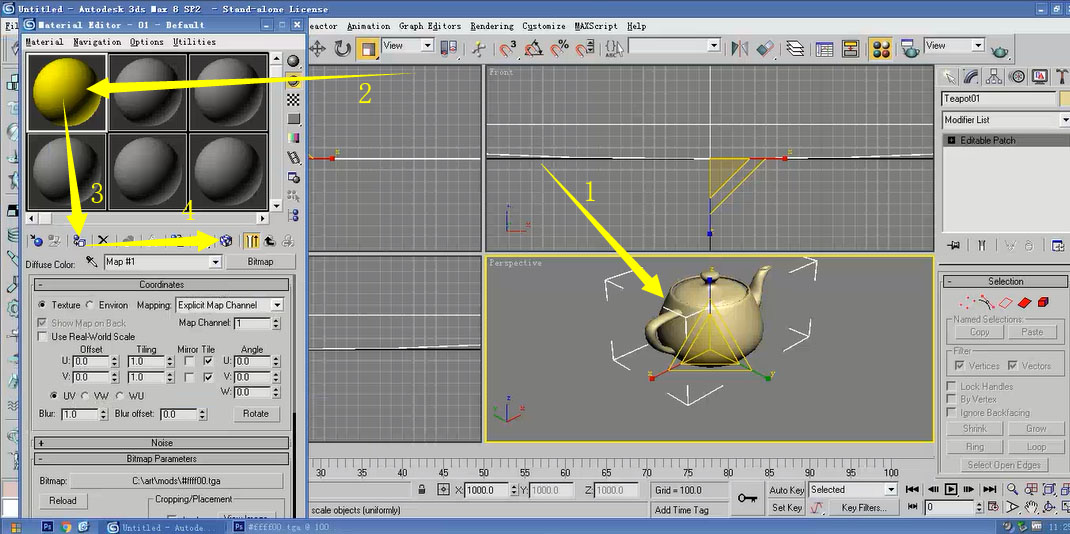This screenshot has height=534, width=1070.
Task: Open the Utilities menu in Material Editor
Action: [x=194, y=42]
